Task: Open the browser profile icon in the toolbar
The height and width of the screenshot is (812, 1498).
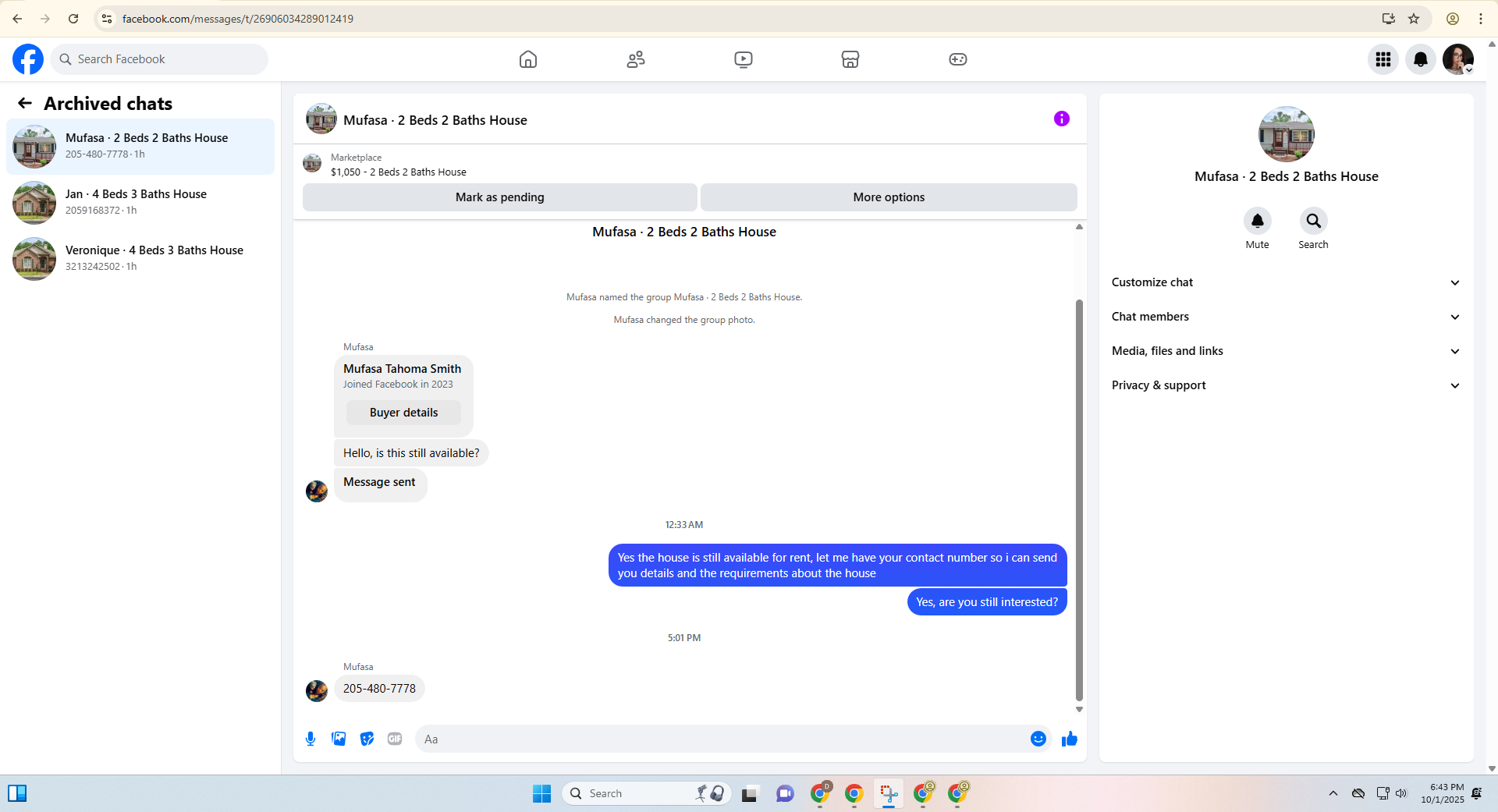Action: [x=1453, y=19]
